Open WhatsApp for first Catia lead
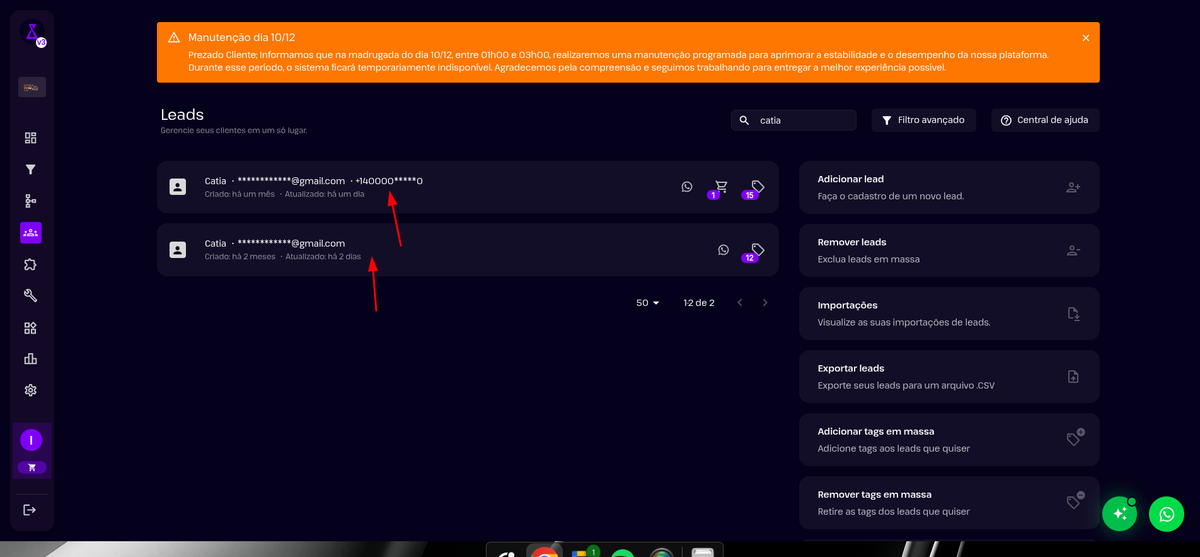The width and height of the screenshot is (1200, 557). [x=687, y=186]
